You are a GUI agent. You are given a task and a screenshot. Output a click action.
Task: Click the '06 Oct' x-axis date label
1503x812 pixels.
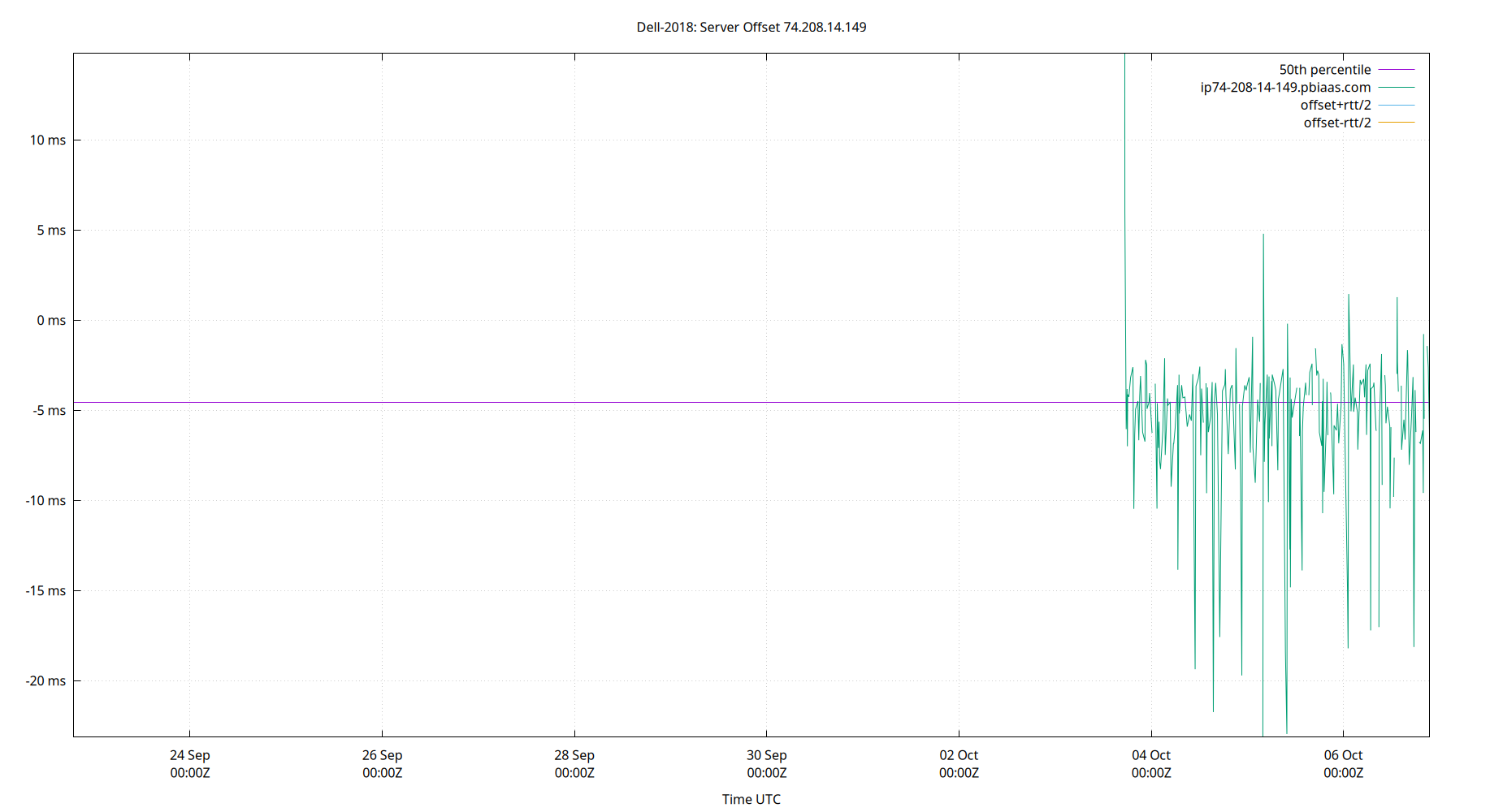pos(1343,755)
